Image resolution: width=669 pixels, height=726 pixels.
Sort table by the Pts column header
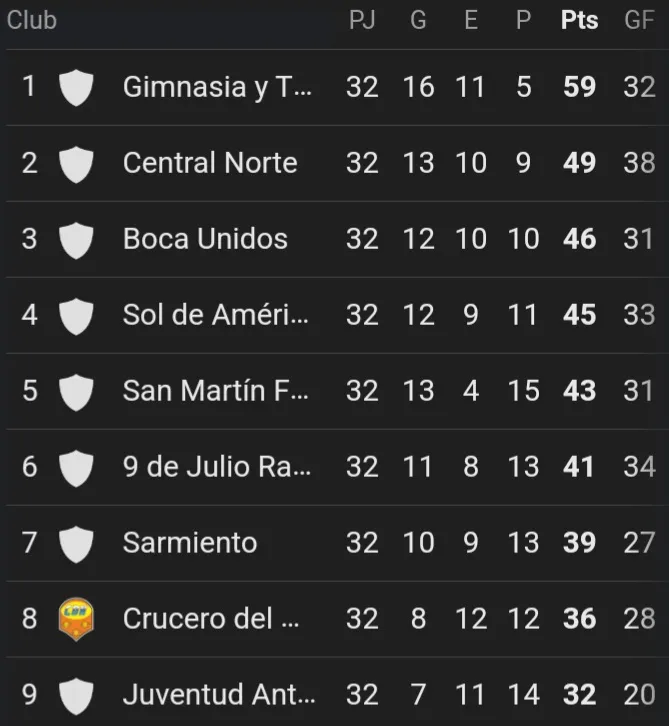[579, 20]
